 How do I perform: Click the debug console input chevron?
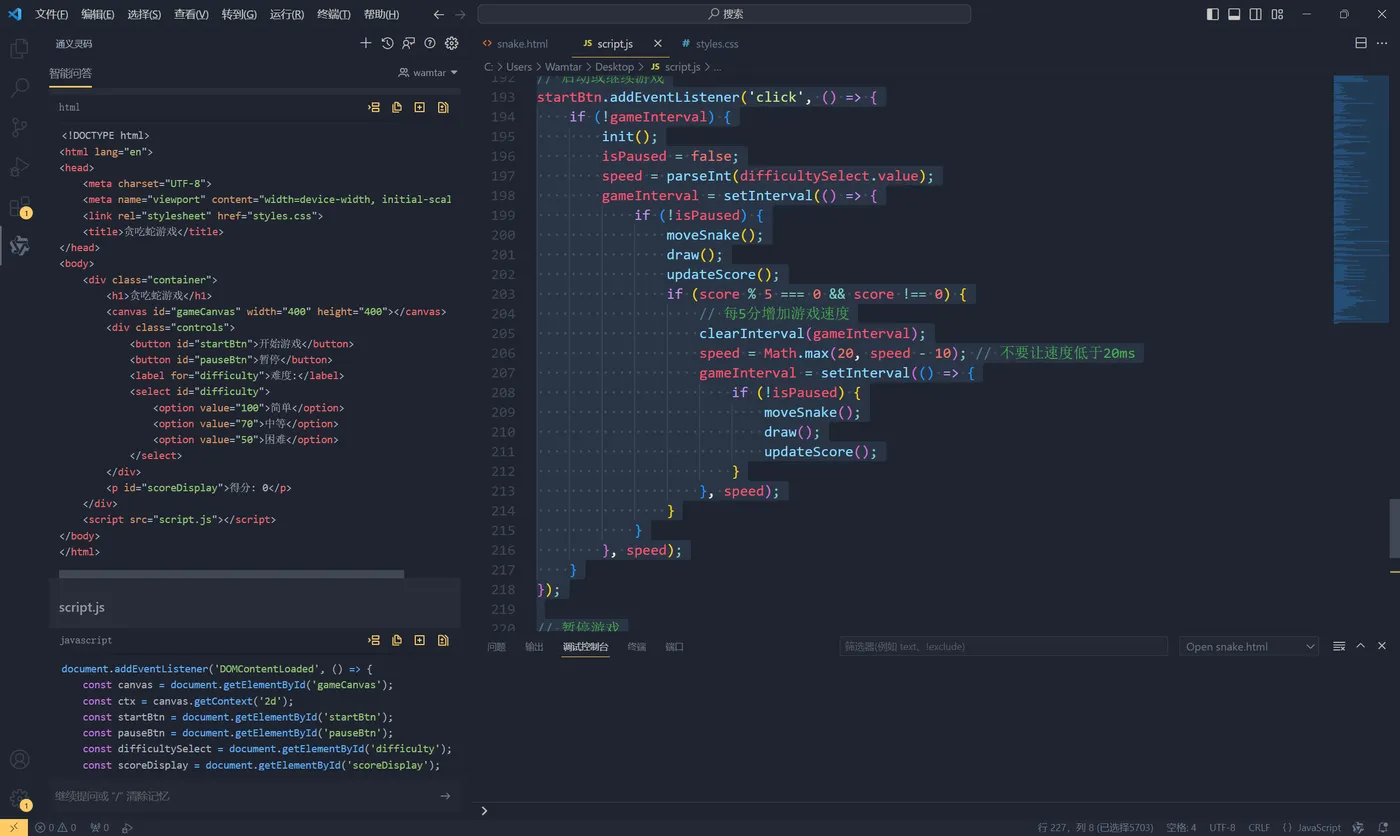484,810
